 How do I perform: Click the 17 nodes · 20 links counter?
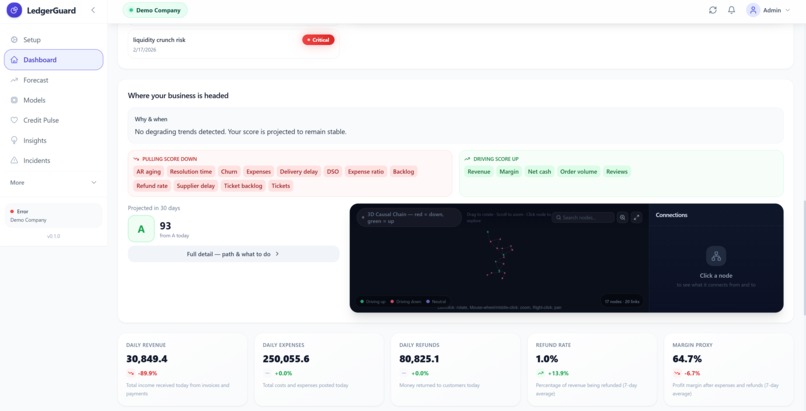(x=622, y=302)
